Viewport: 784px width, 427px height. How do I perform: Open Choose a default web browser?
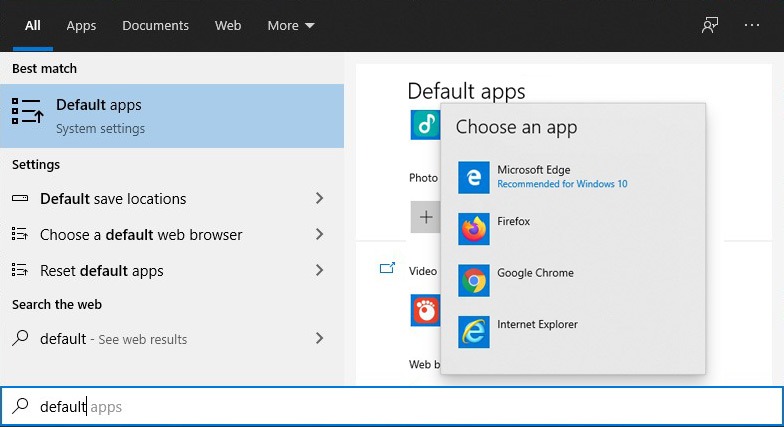pos(172,234)
